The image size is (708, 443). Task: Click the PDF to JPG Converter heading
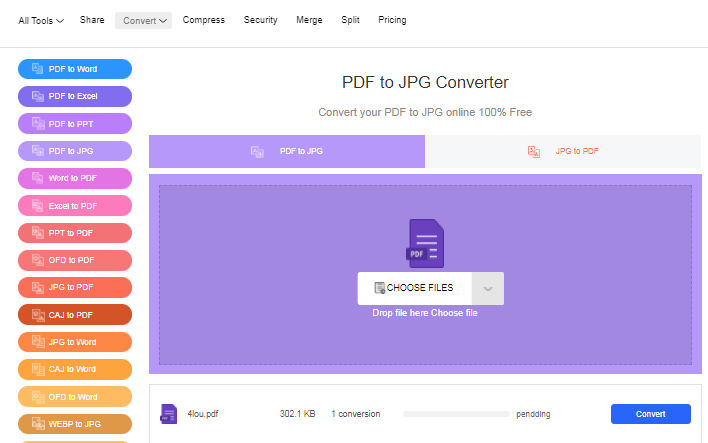[425, 82]
